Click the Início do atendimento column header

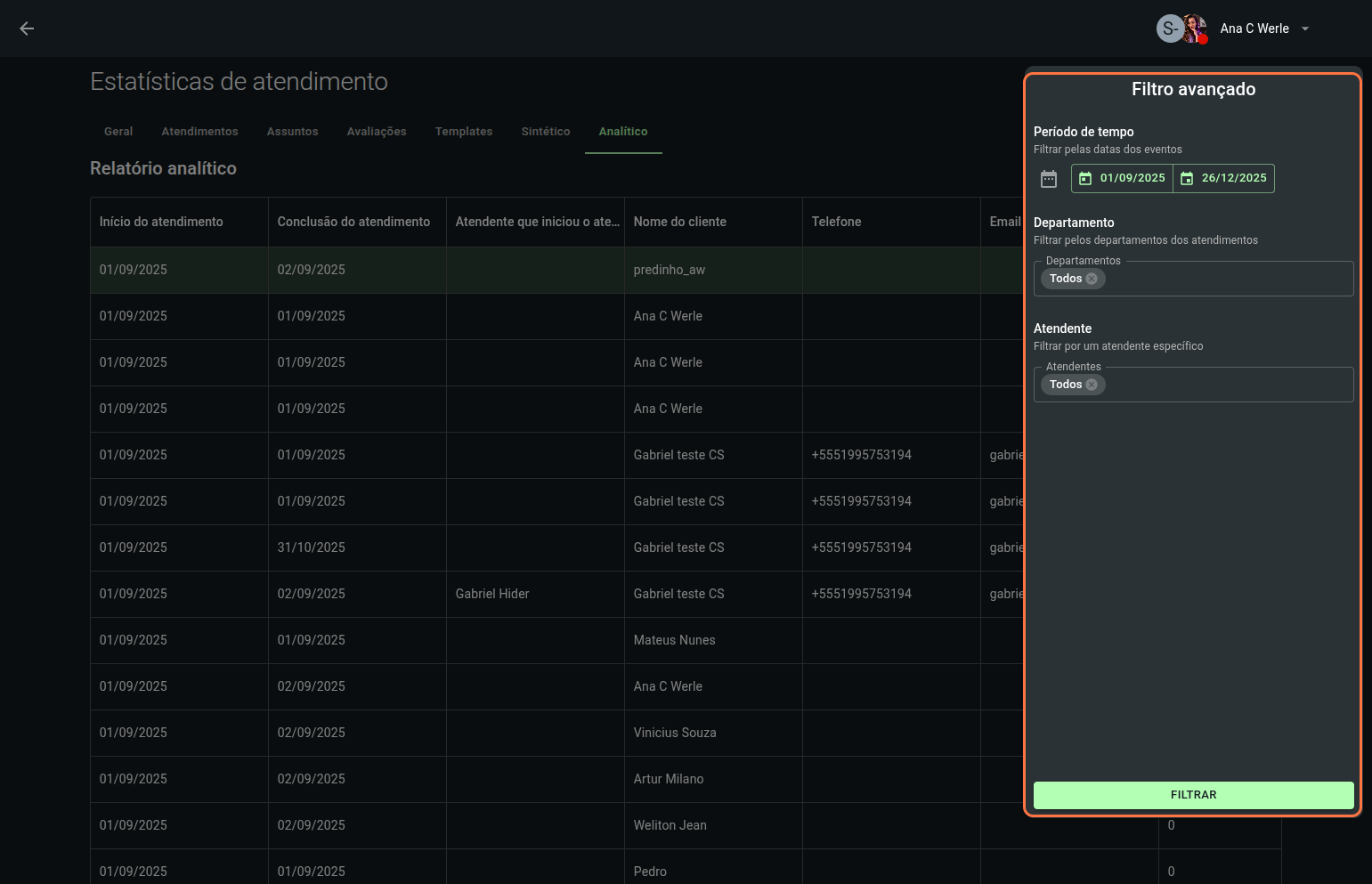click(x=161, y=222)
